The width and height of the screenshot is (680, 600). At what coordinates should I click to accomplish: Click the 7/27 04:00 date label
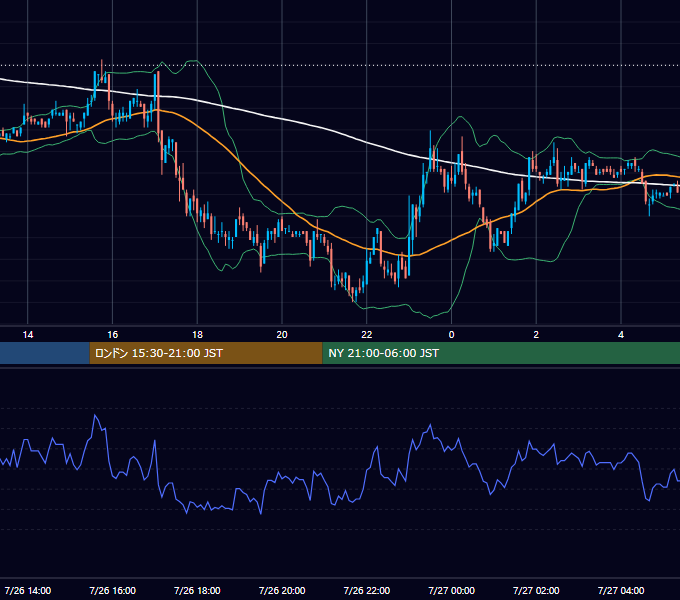621,590
